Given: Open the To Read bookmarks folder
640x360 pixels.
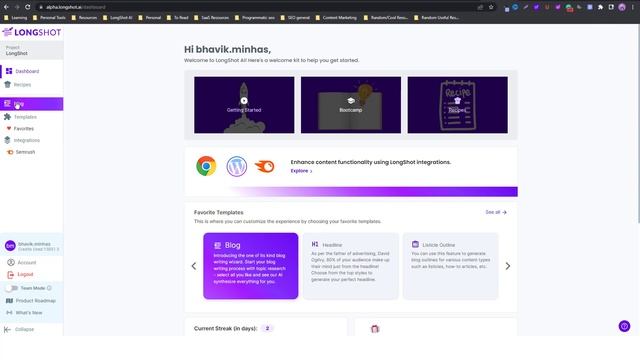Looking at the screenshot, I should coord(178,18).
